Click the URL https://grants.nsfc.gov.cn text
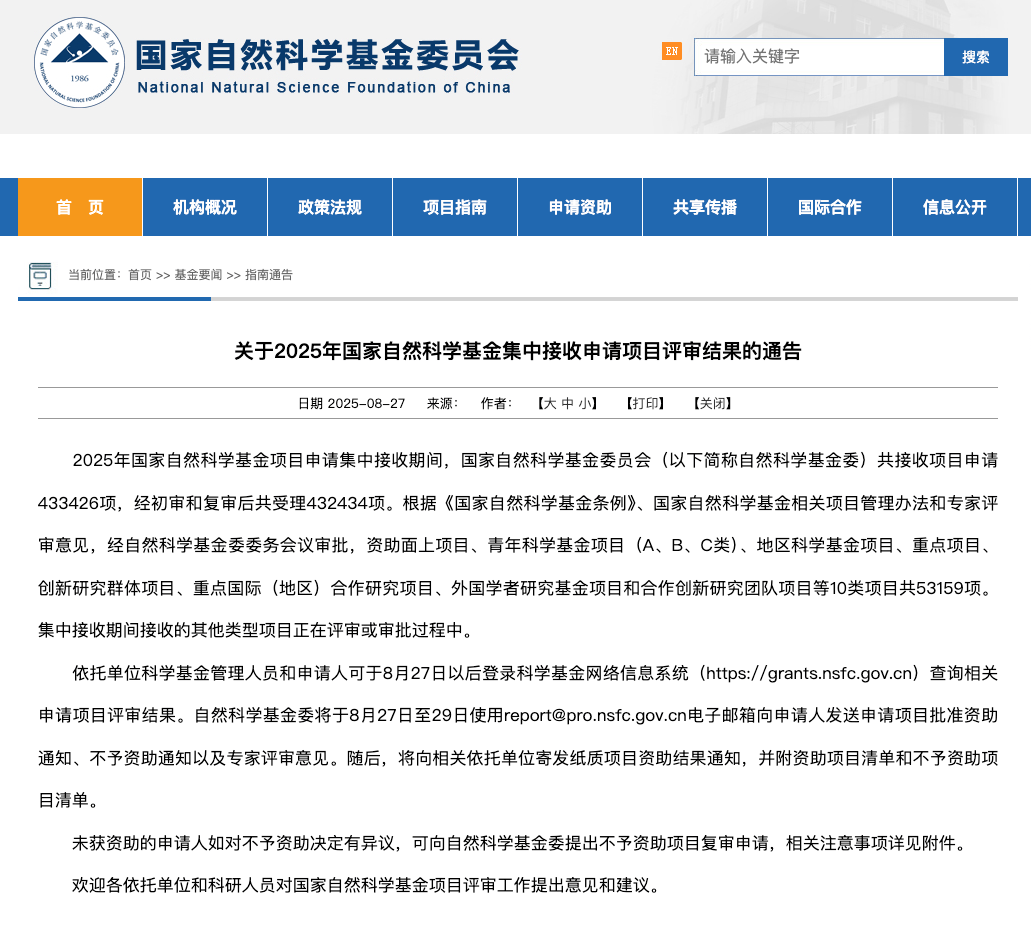 [810, 673]
